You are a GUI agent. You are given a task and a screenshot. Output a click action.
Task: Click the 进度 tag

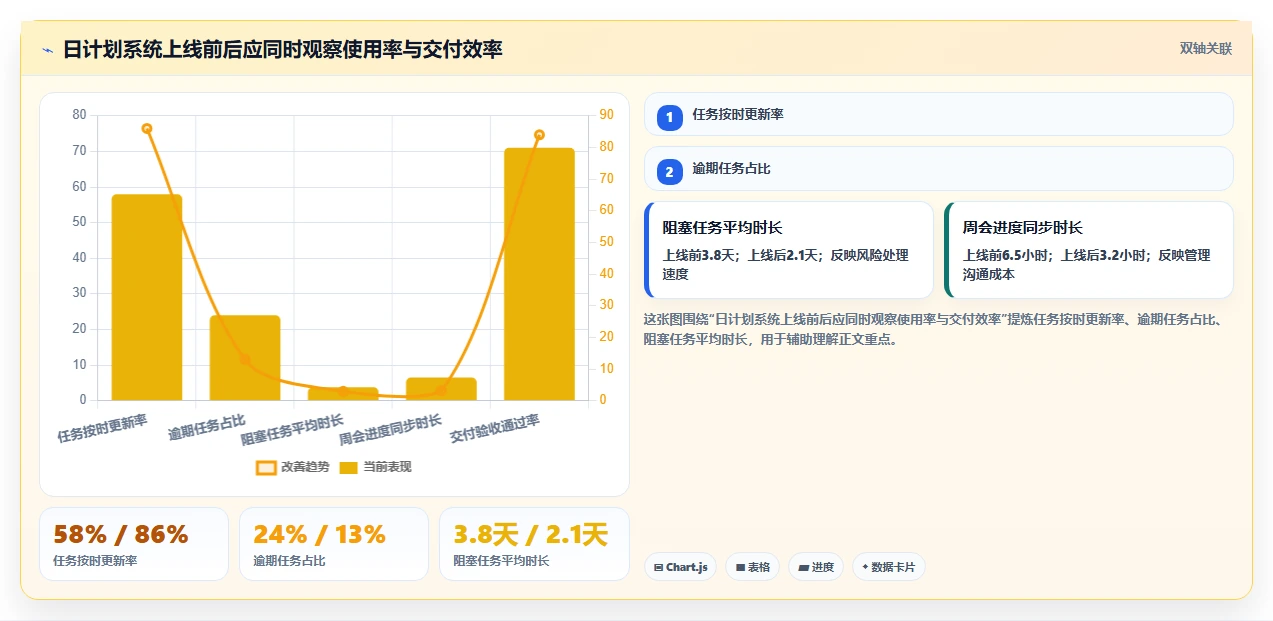(x=816, y=567)
